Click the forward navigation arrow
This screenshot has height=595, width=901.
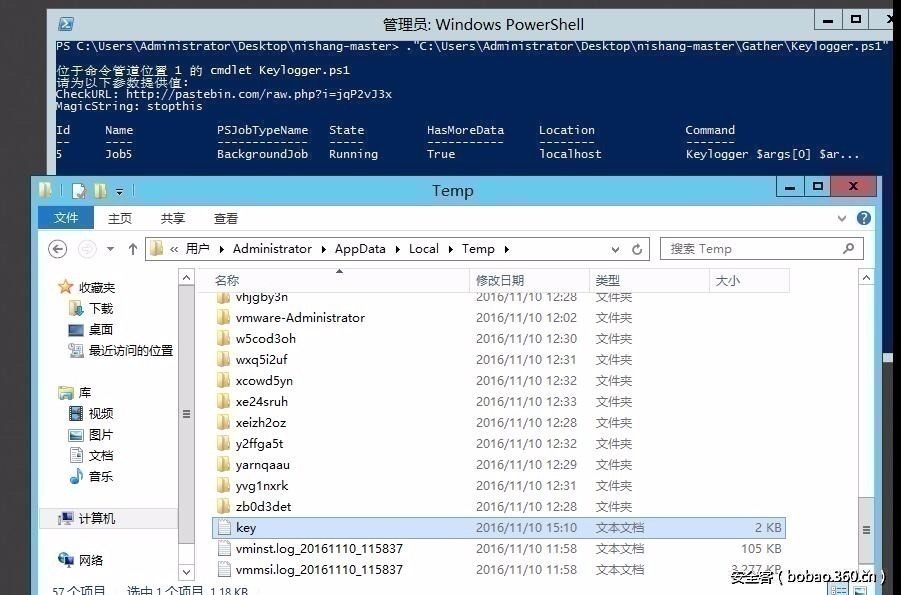click(87, 249)
